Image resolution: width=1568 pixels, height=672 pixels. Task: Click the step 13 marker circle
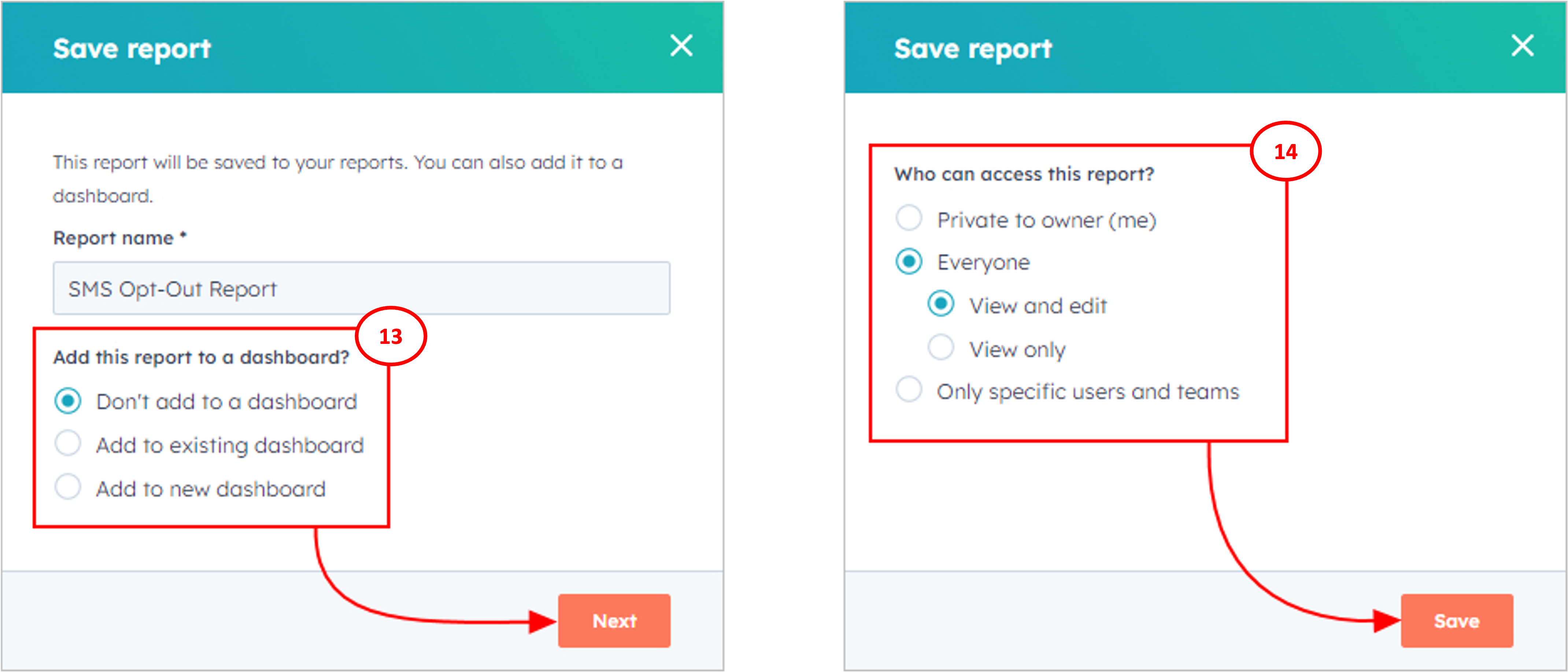pos(391,336)
